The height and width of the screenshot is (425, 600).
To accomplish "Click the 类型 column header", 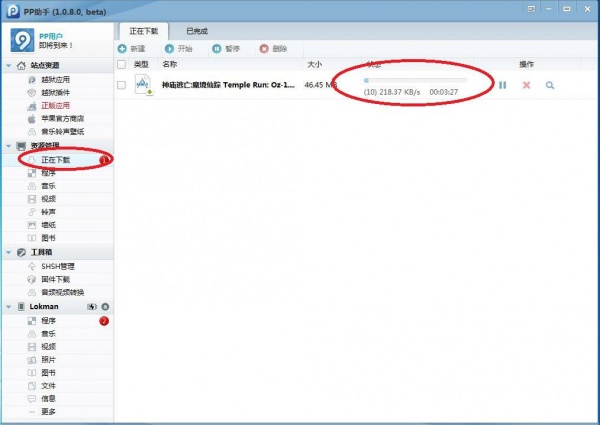I will click(141, 64).
